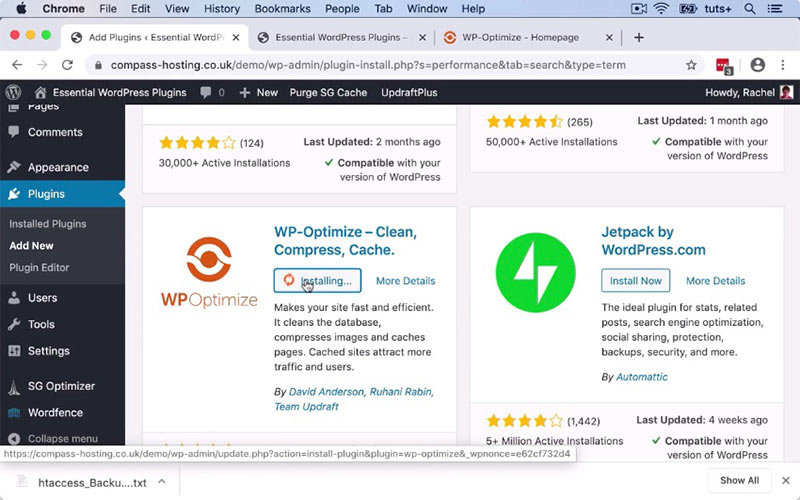Close the Essential WordPress Plugins tab
Screen dimensions: 800x500
point(422,37)
